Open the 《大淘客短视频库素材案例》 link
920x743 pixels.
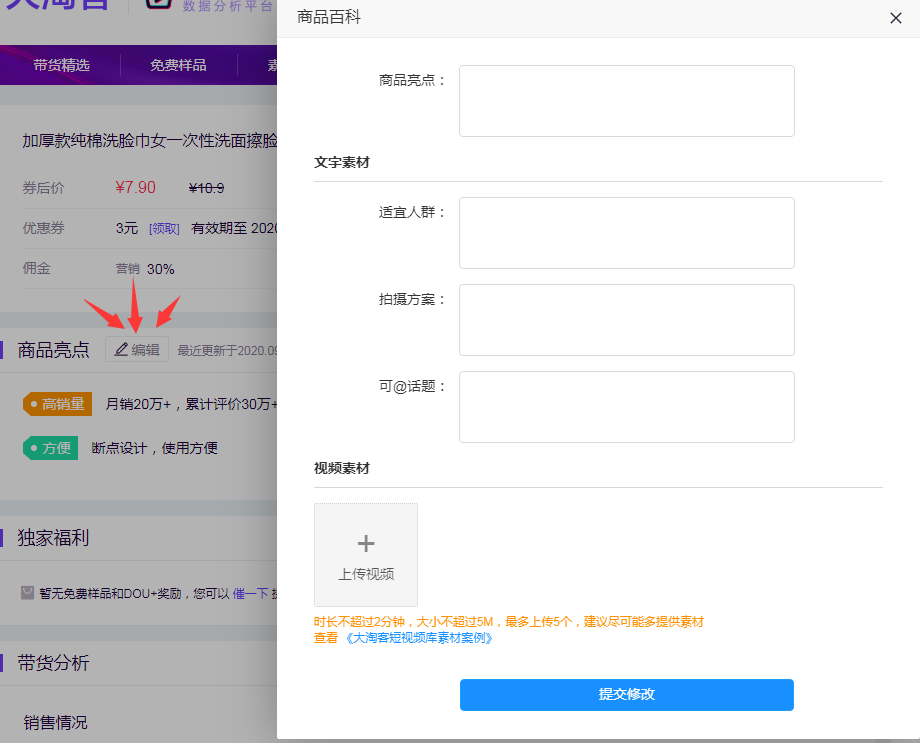point(419,638)
